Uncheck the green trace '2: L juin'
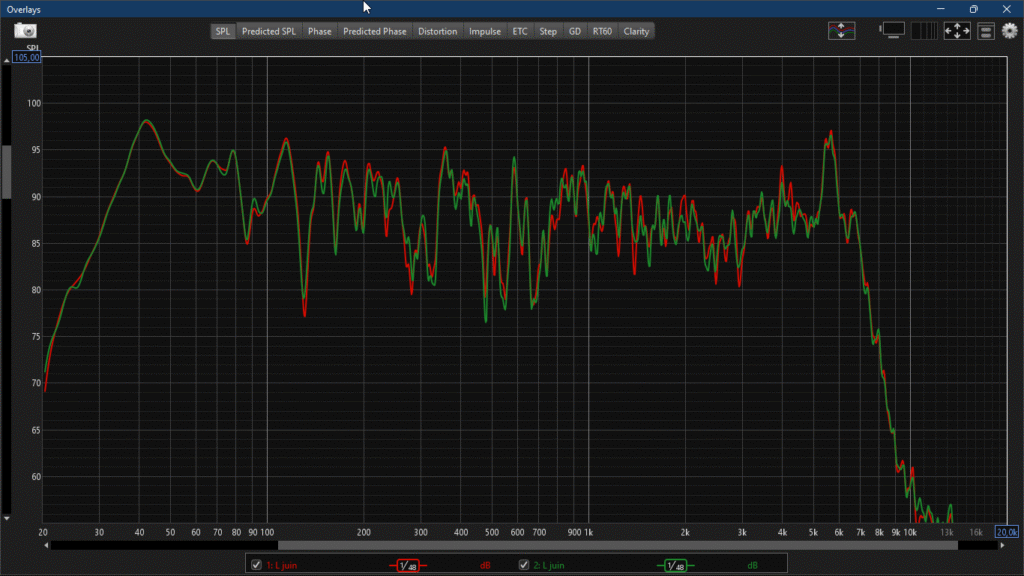Screen dimensions: 1024x576 [x=524, y=565]
